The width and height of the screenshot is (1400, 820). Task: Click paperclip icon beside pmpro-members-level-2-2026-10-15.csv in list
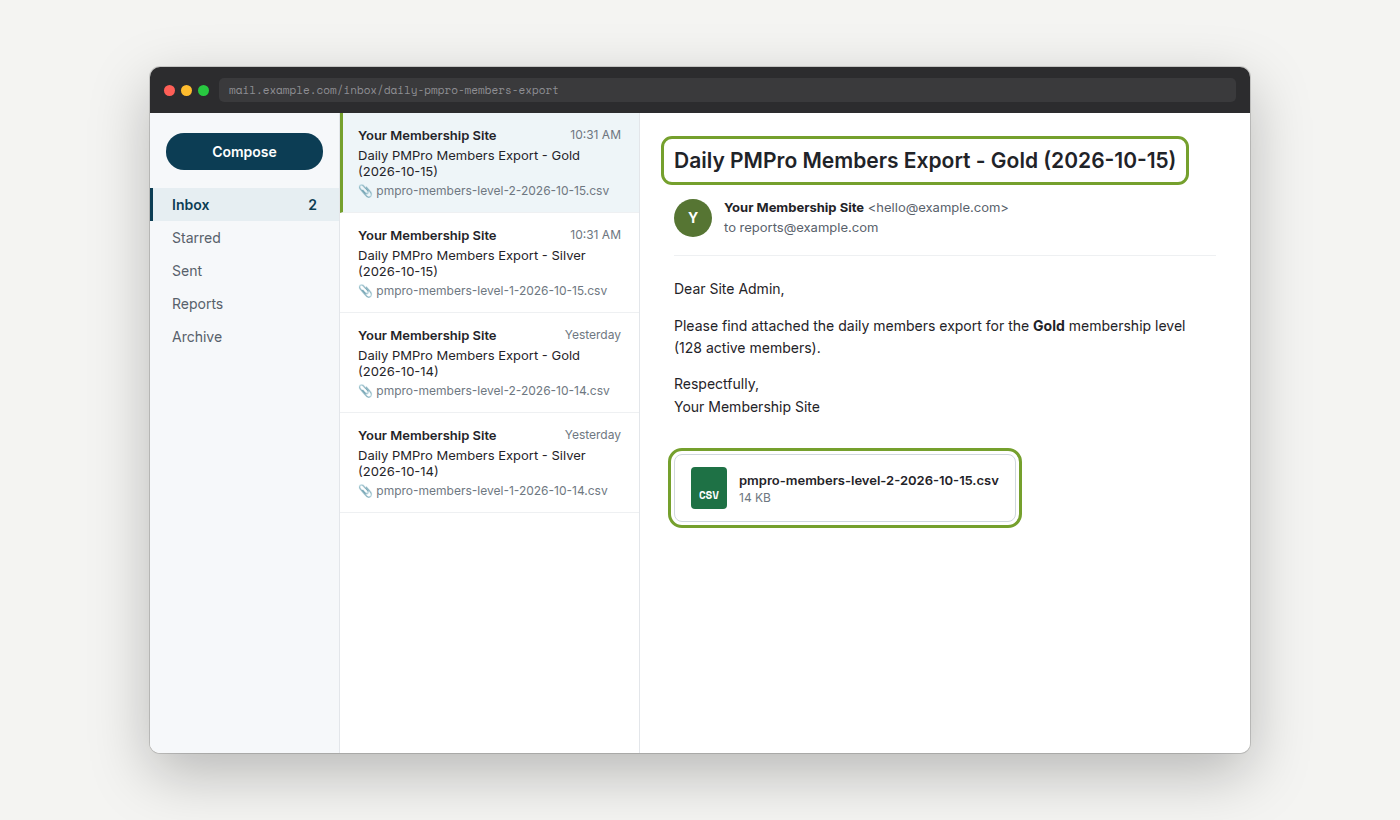[365, 191]
